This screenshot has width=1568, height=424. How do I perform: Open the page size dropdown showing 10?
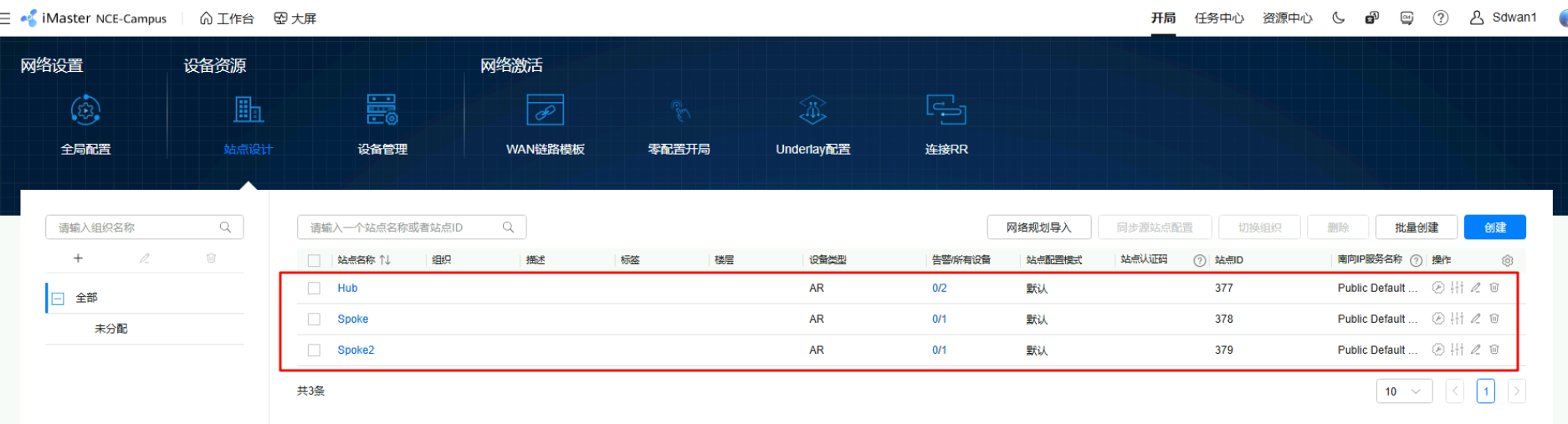tap(1403, 391)
